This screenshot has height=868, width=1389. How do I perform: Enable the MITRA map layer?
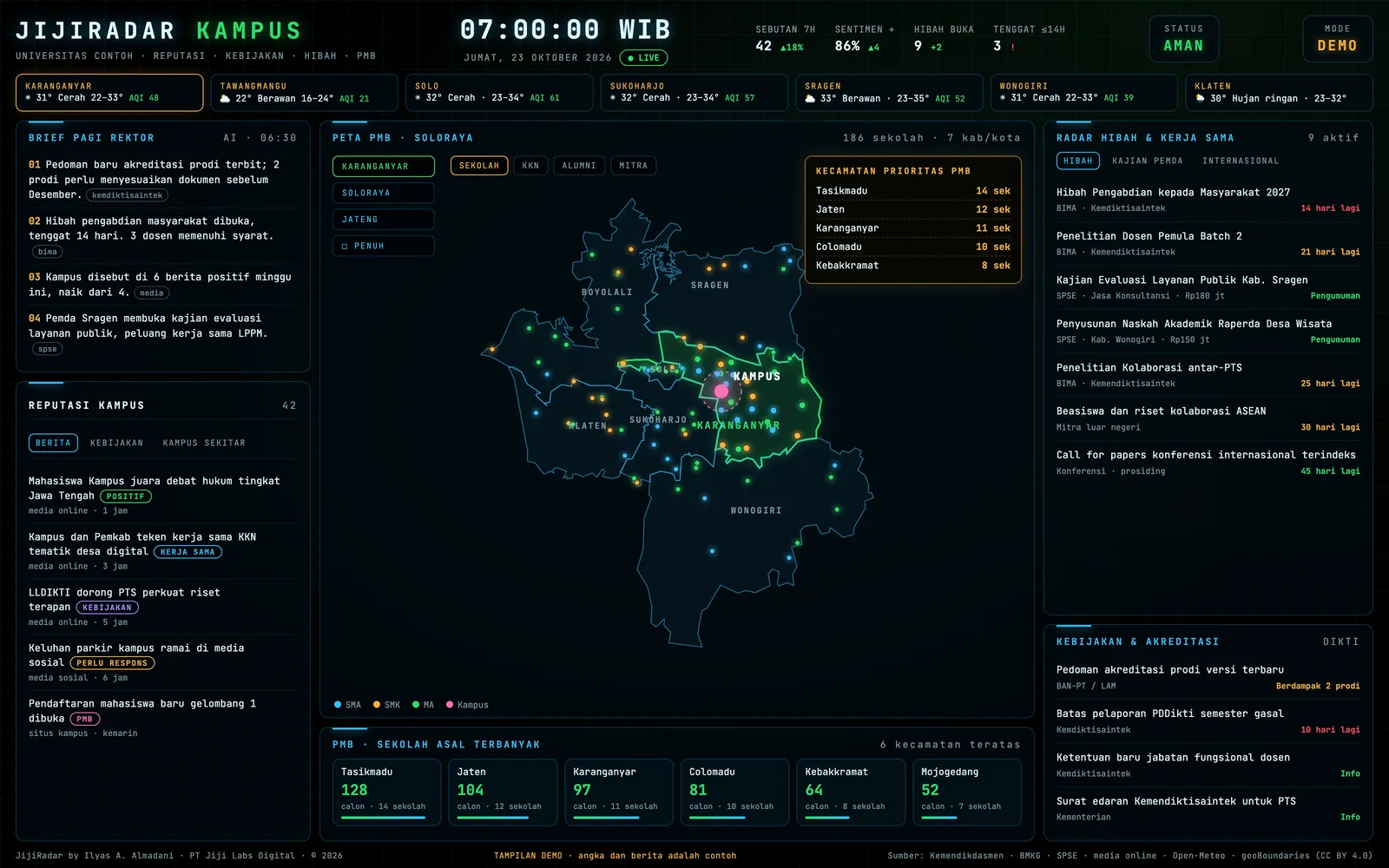click(633, 166)
